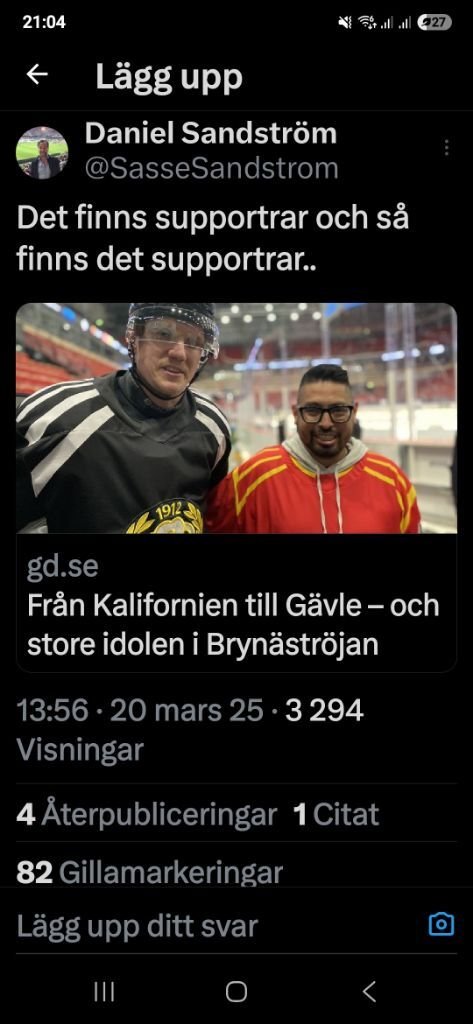Open the @SasseSandstrom handle
Image resolution: width=473 pixels, height=1024 pixels.
[212, 168]
